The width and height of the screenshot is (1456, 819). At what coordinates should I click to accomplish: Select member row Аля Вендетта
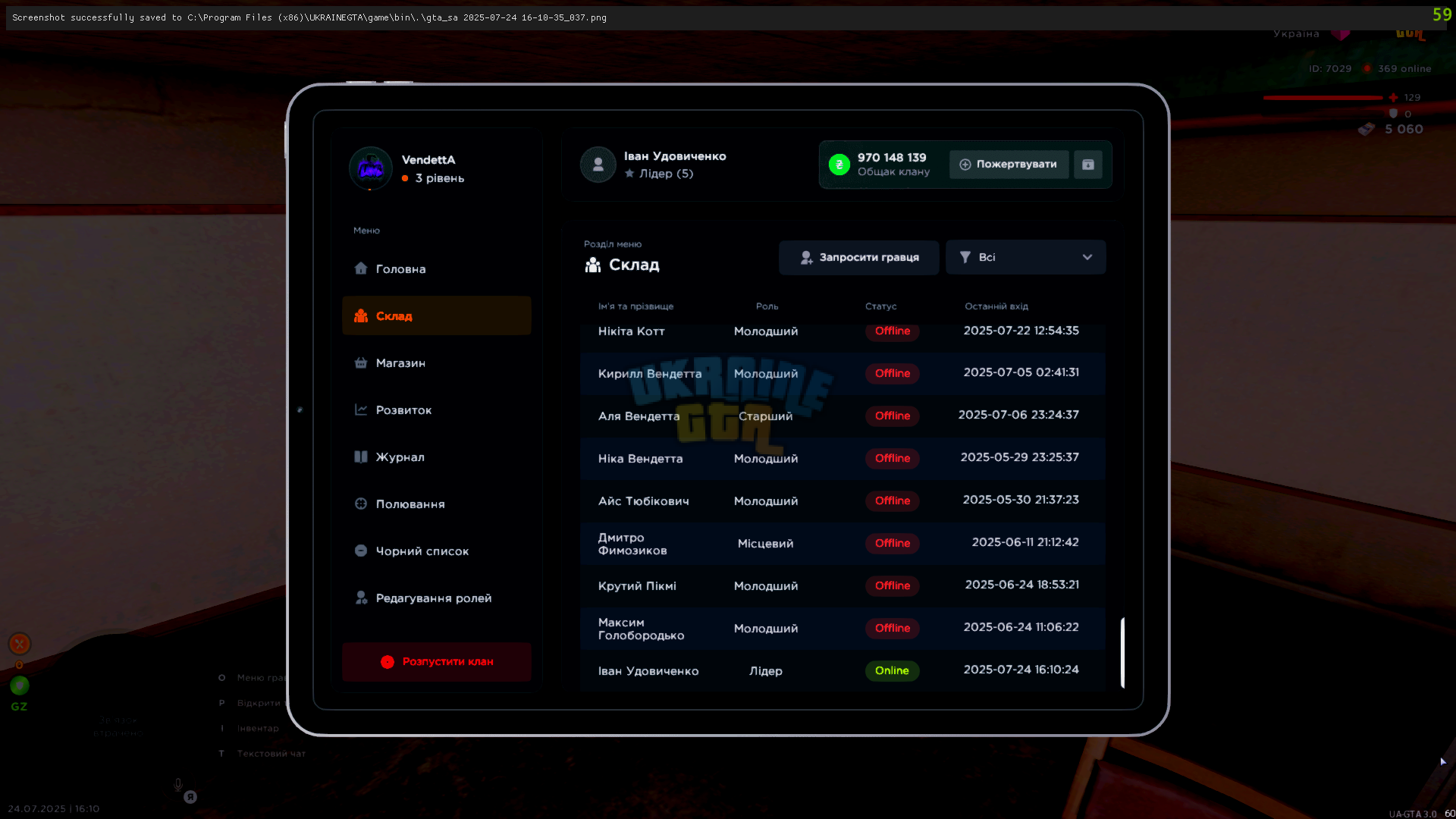(843, 416)
